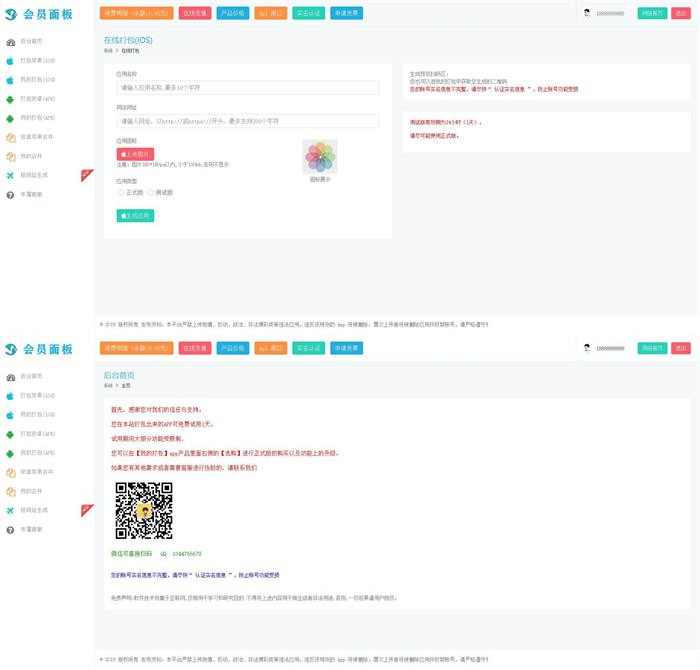Click question-mark help icon on 后台首页 page sidebar
This screenshot has width=700, height=670.
10,530
